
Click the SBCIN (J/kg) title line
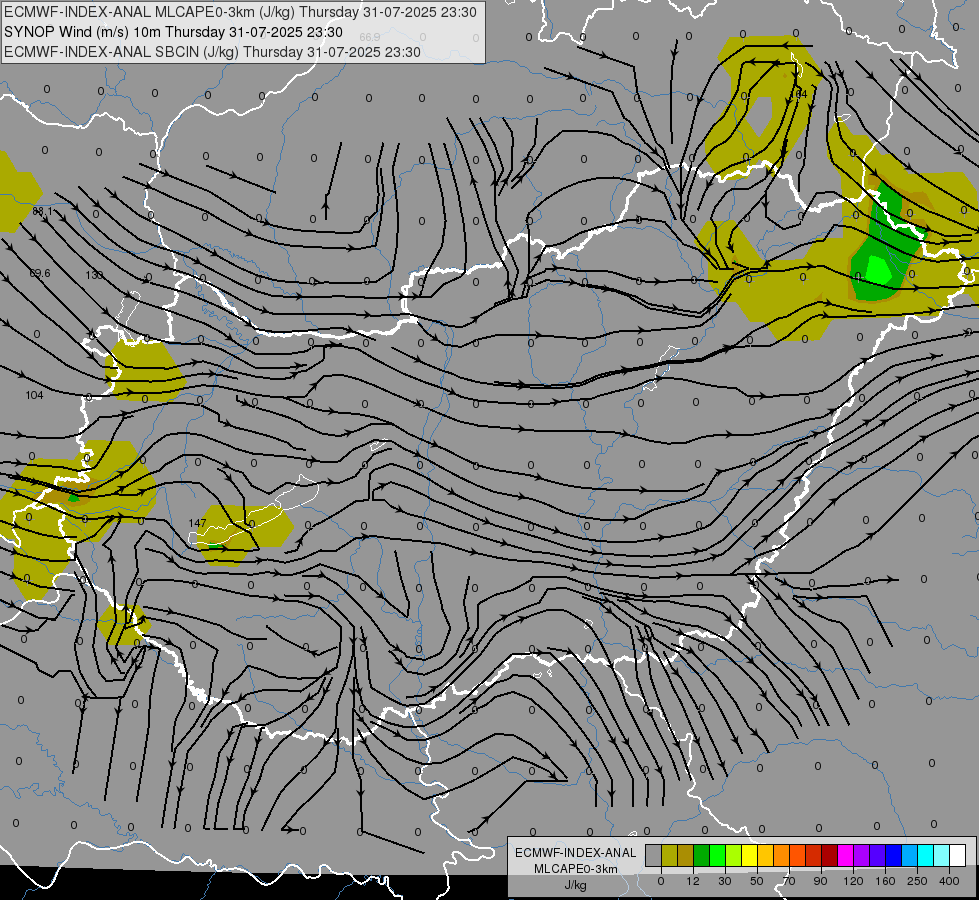(x=212, y=52)
